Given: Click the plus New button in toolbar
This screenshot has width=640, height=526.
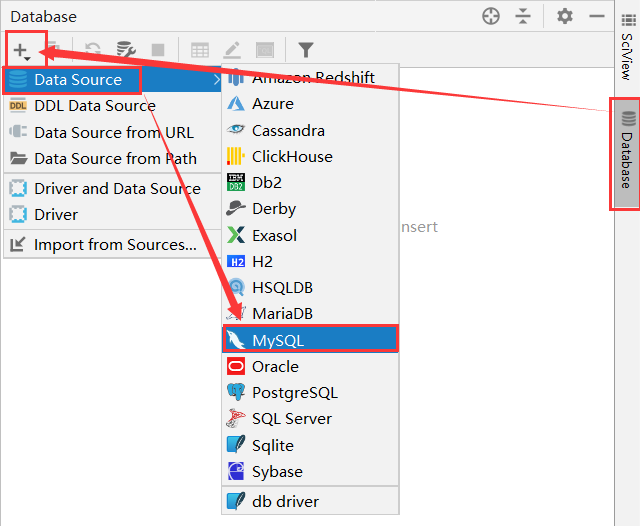Looking at the screenshot, I should tap(22, 51).
